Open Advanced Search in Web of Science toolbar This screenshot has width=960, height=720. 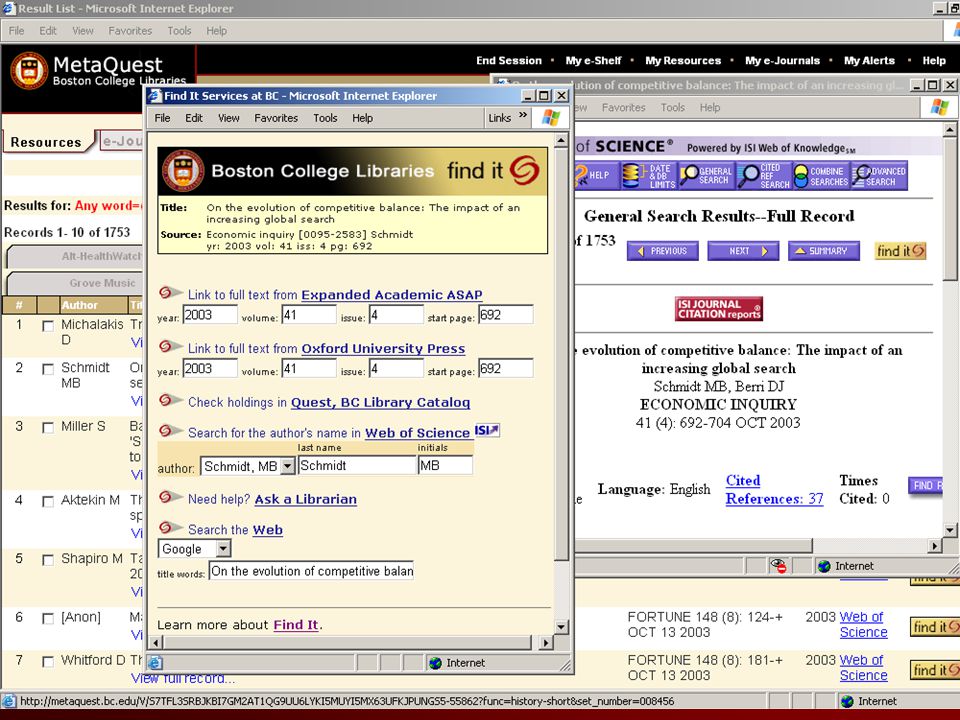click(x=879, y=176)
